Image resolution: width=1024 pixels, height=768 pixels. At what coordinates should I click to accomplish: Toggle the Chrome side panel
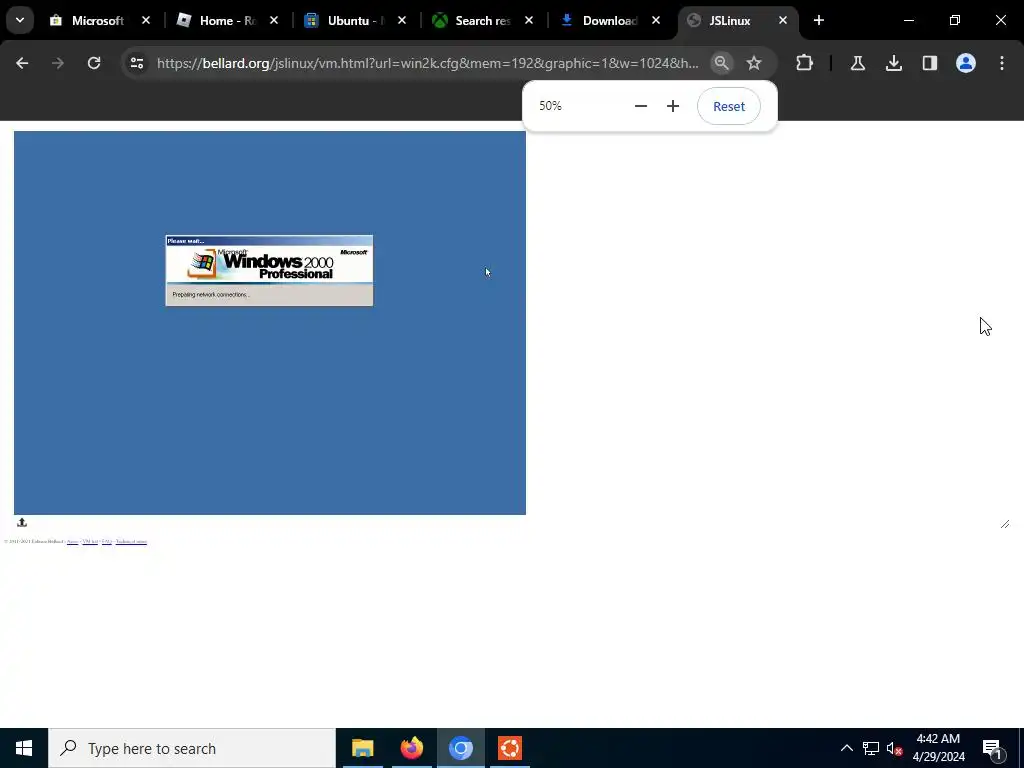click(929, 63)
